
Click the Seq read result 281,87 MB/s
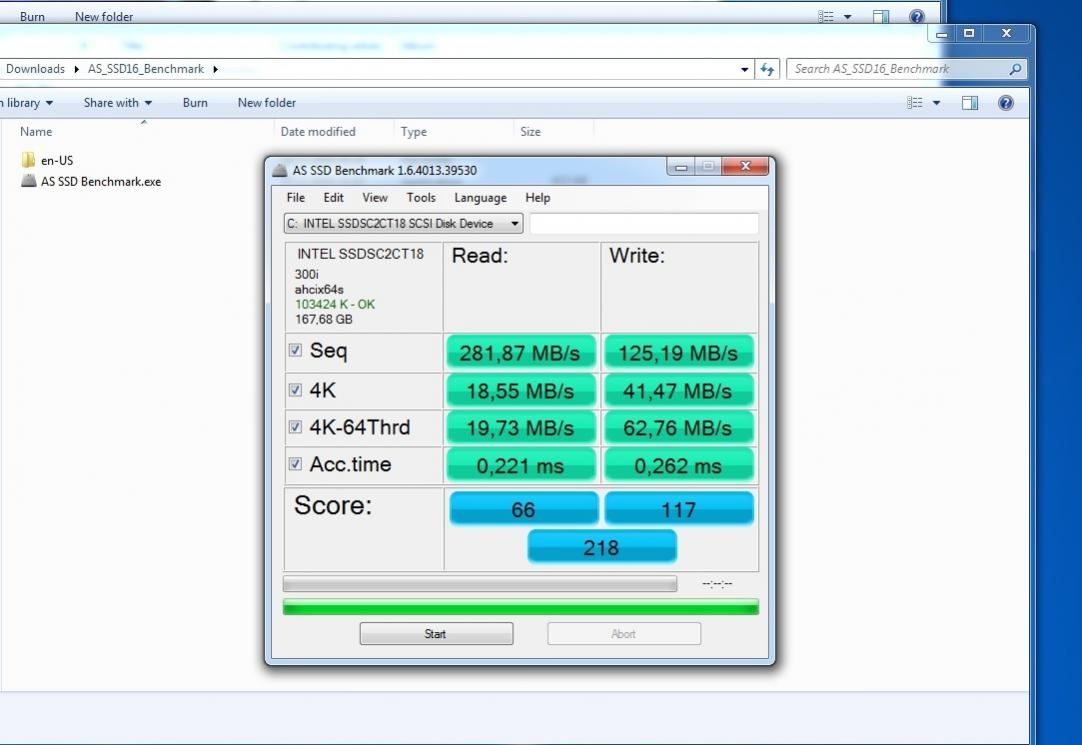(x=521, y=352)
